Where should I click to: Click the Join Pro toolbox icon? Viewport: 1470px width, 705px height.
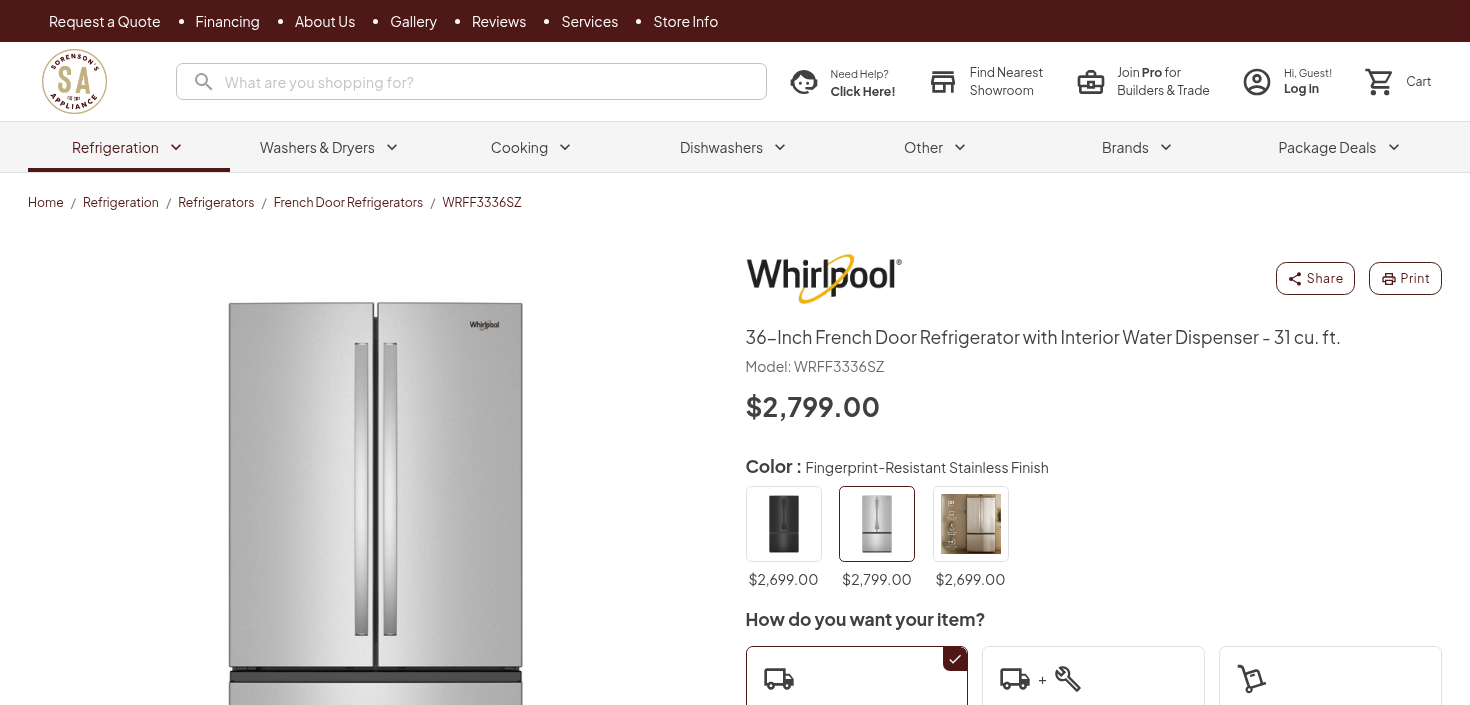[1091, 82]
